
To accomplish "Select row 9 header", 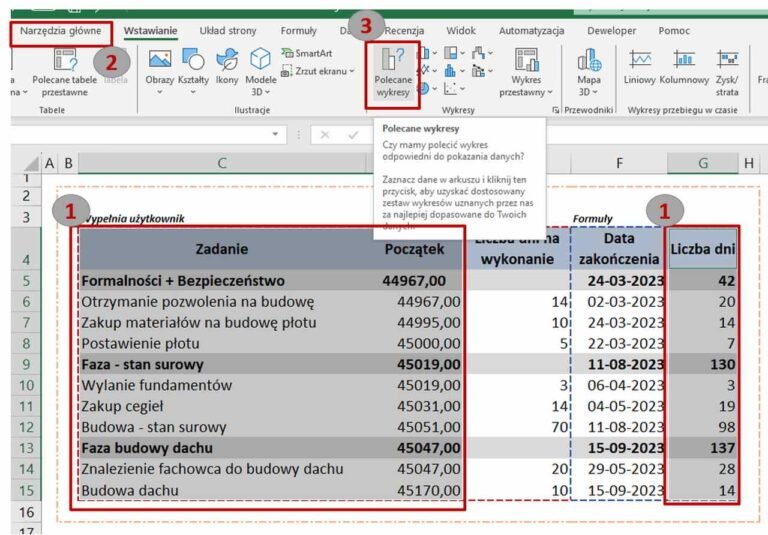I will pos(26,364).
